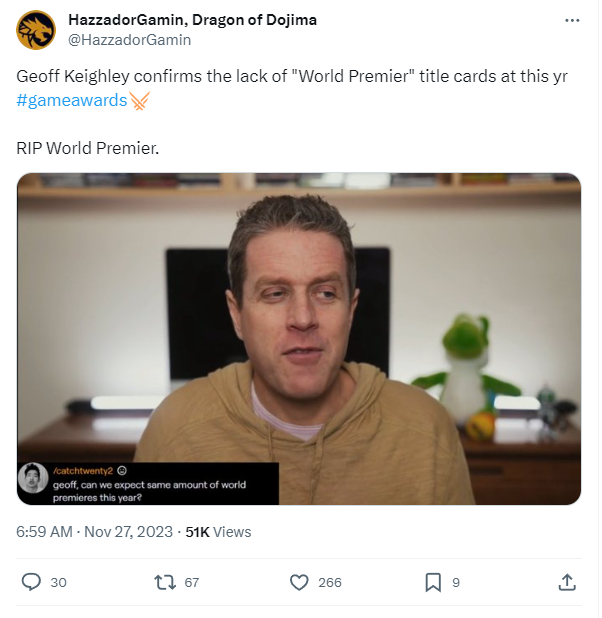Viewport: 602px width, 618px height.
Task: Click the 30 replies count
Action: (x=58, y=583)
